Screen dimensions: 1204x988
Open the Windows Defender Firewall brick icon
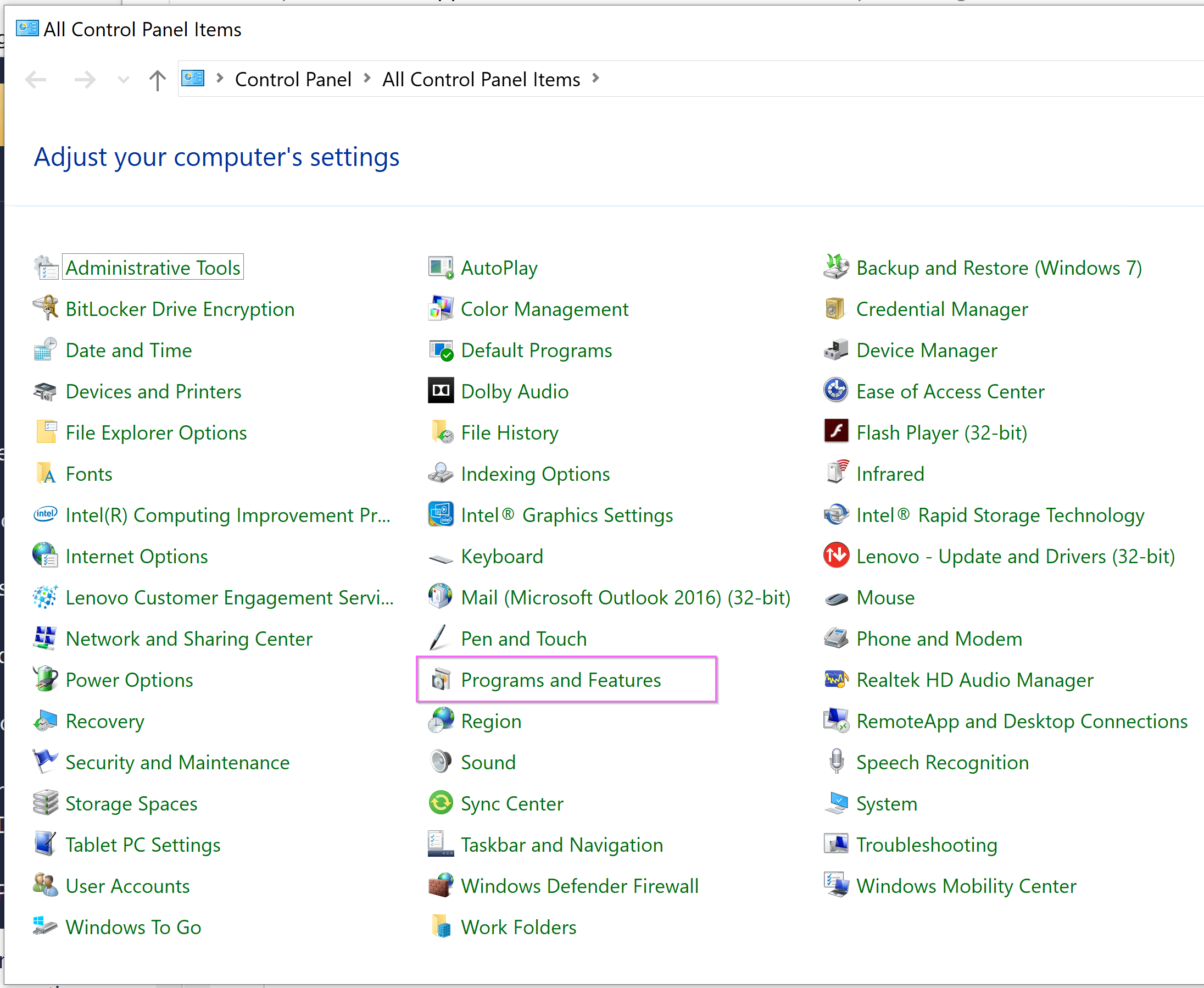441,886
